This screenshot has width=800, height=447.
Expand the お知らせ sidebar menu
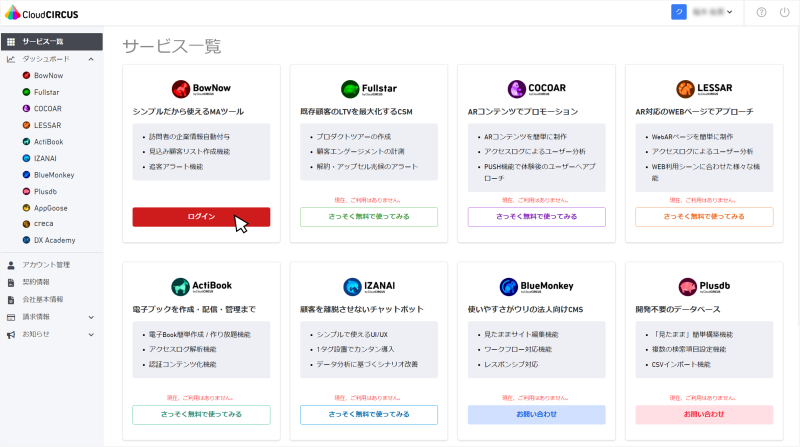[91, 335]
